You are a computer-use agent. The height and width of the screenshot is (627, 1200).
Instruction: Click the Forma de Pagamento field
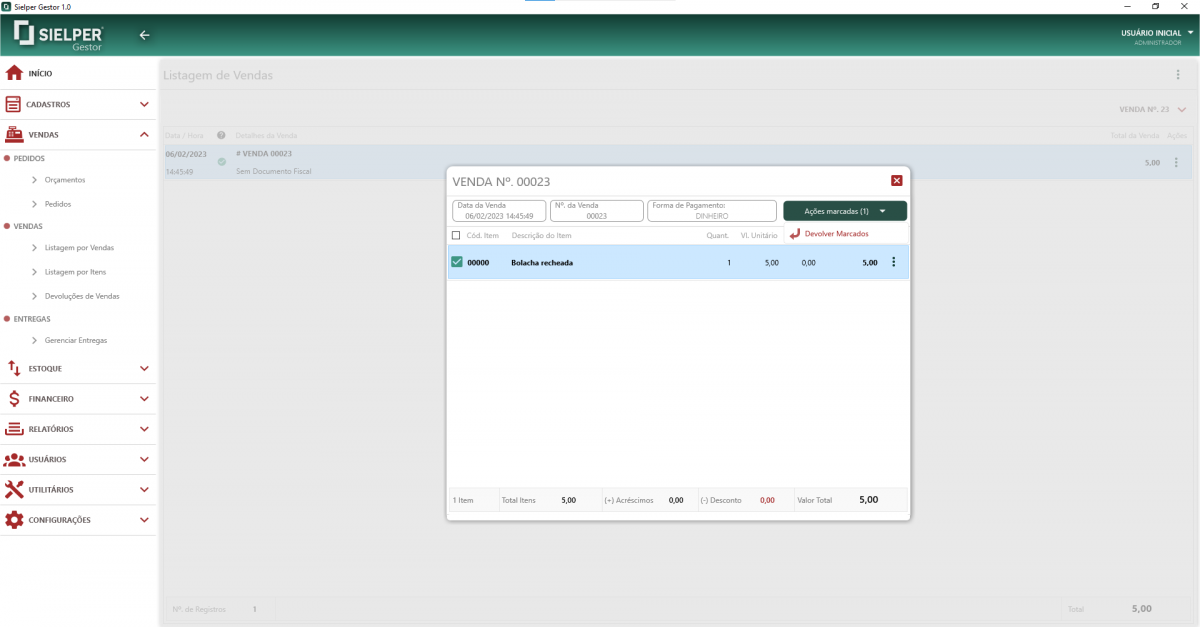tap(712, 211)
